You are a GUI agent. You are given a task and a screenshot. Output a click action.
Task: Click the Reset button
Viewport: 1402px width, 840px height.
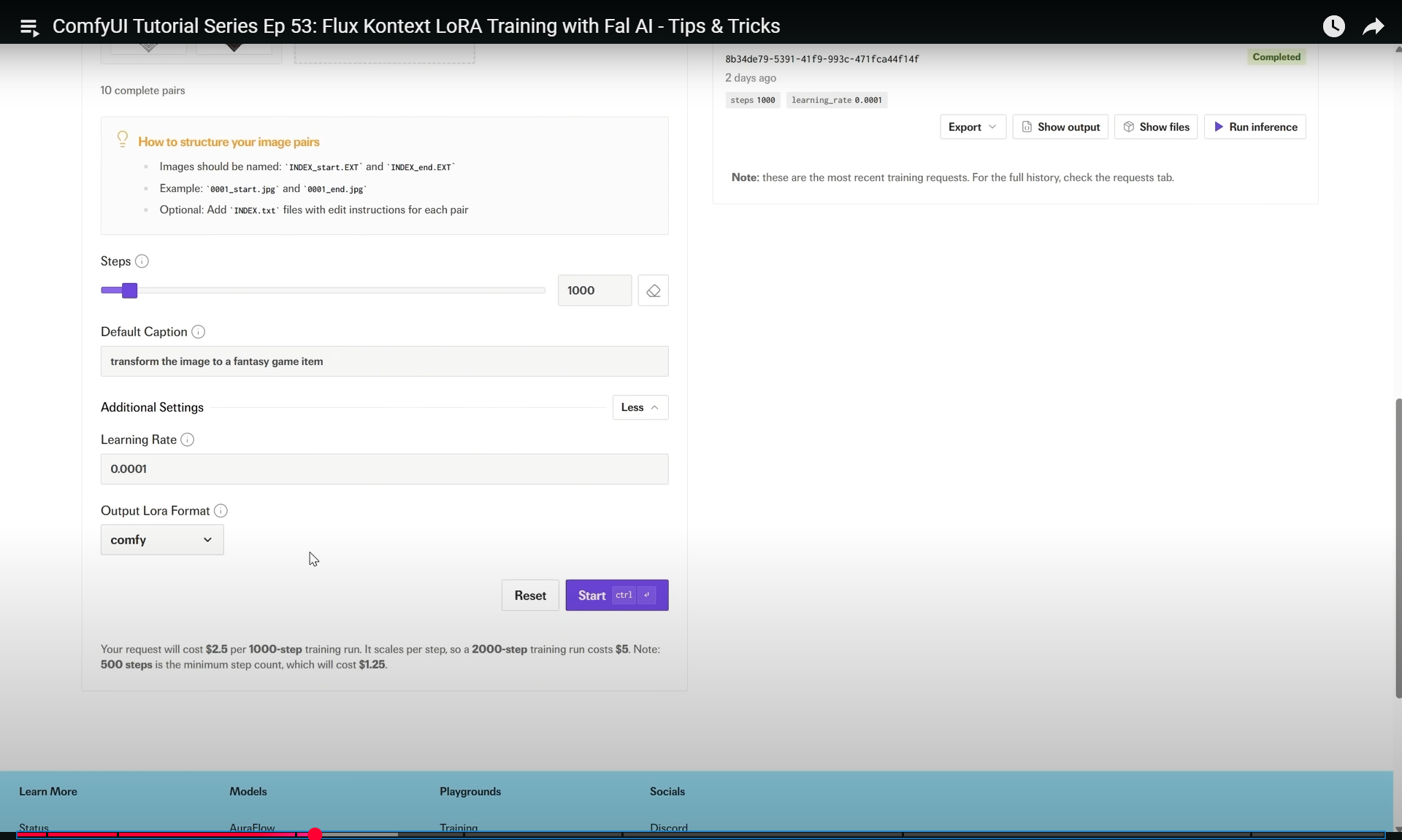(x=530, y=596)
